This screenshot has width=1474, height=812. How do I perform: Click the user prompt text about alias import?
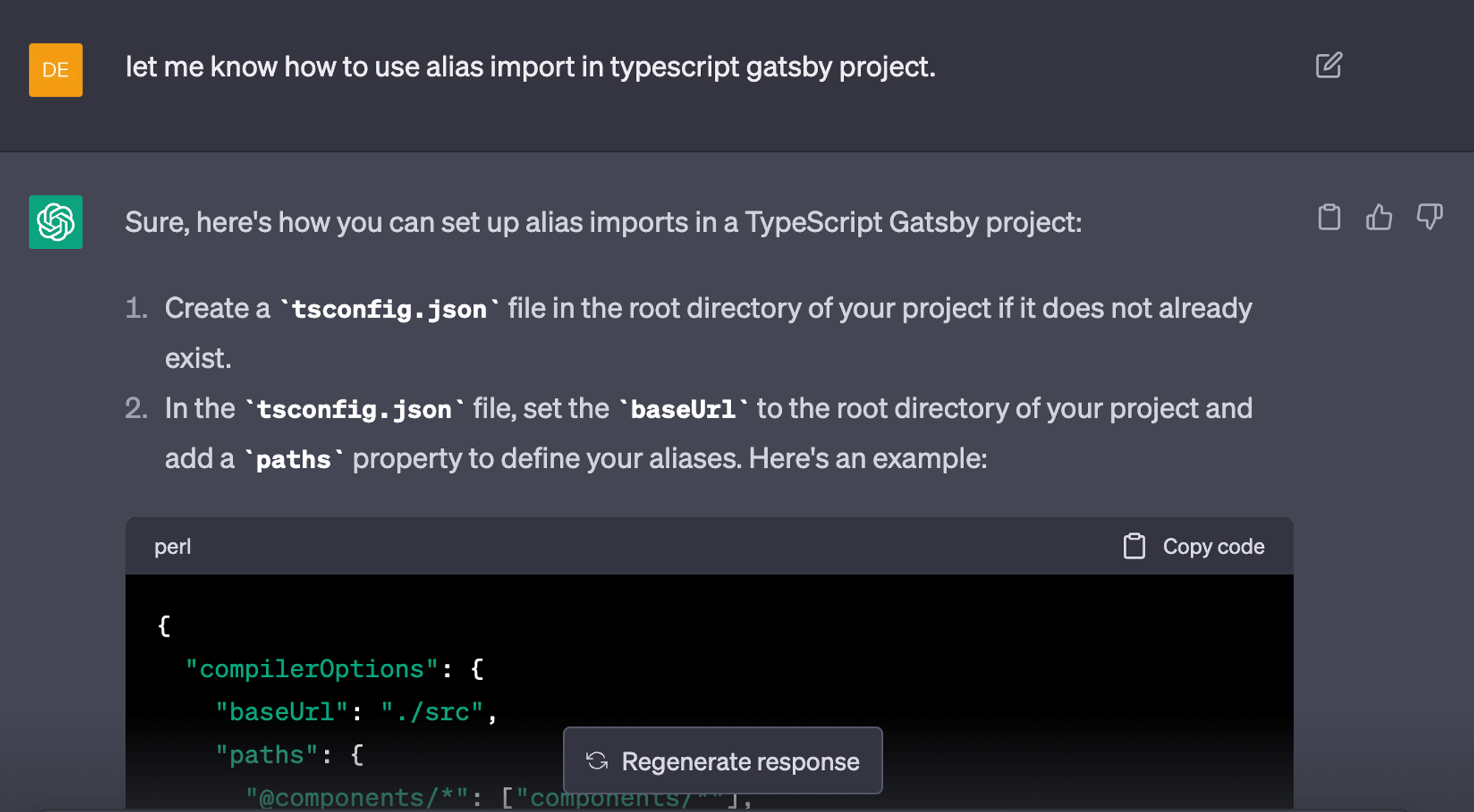pyautogui.click(x=530, y=67)
